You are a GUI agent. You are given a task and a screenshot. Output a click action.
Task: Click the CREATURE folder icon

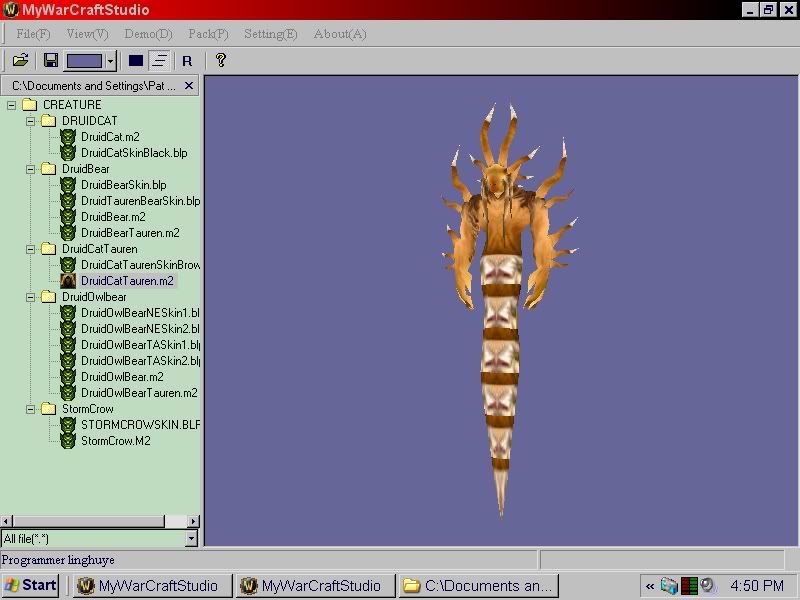coord(30,105)
